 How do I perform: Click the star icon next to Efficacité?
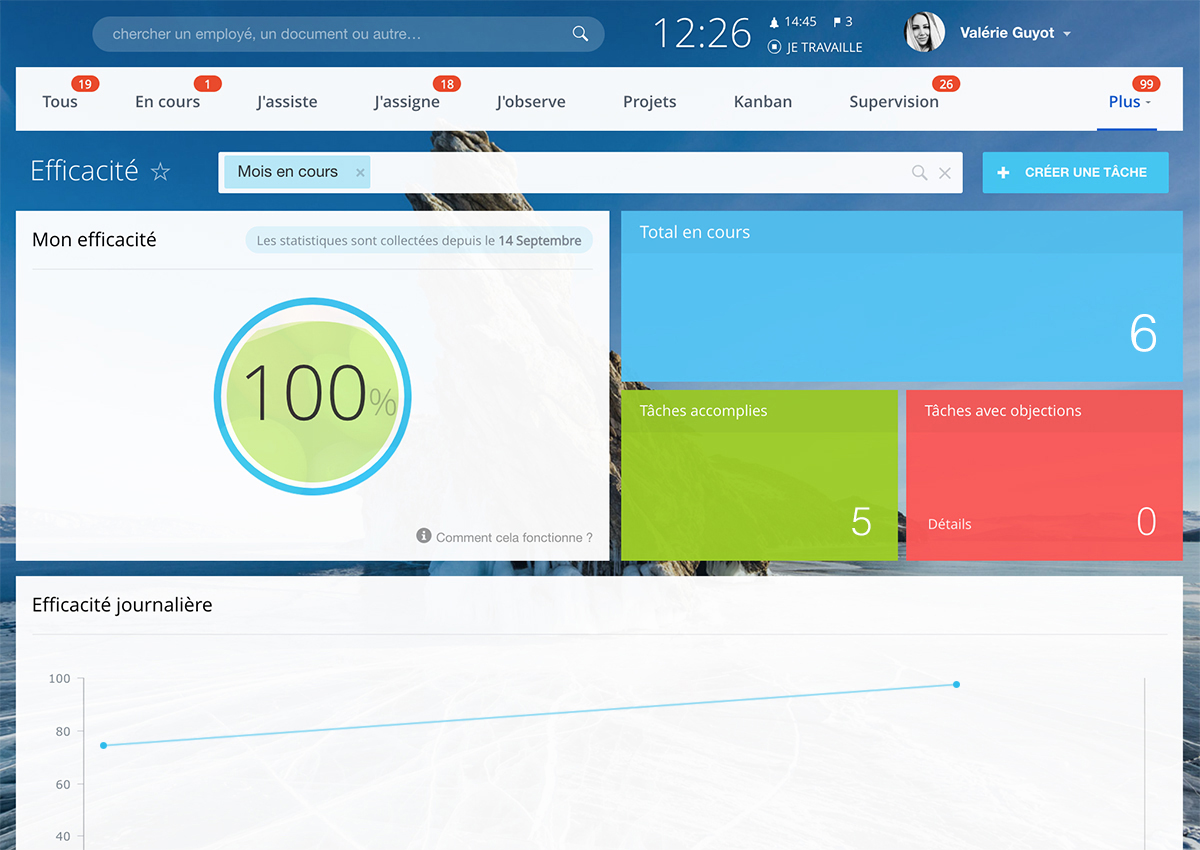tap(160, 172)
